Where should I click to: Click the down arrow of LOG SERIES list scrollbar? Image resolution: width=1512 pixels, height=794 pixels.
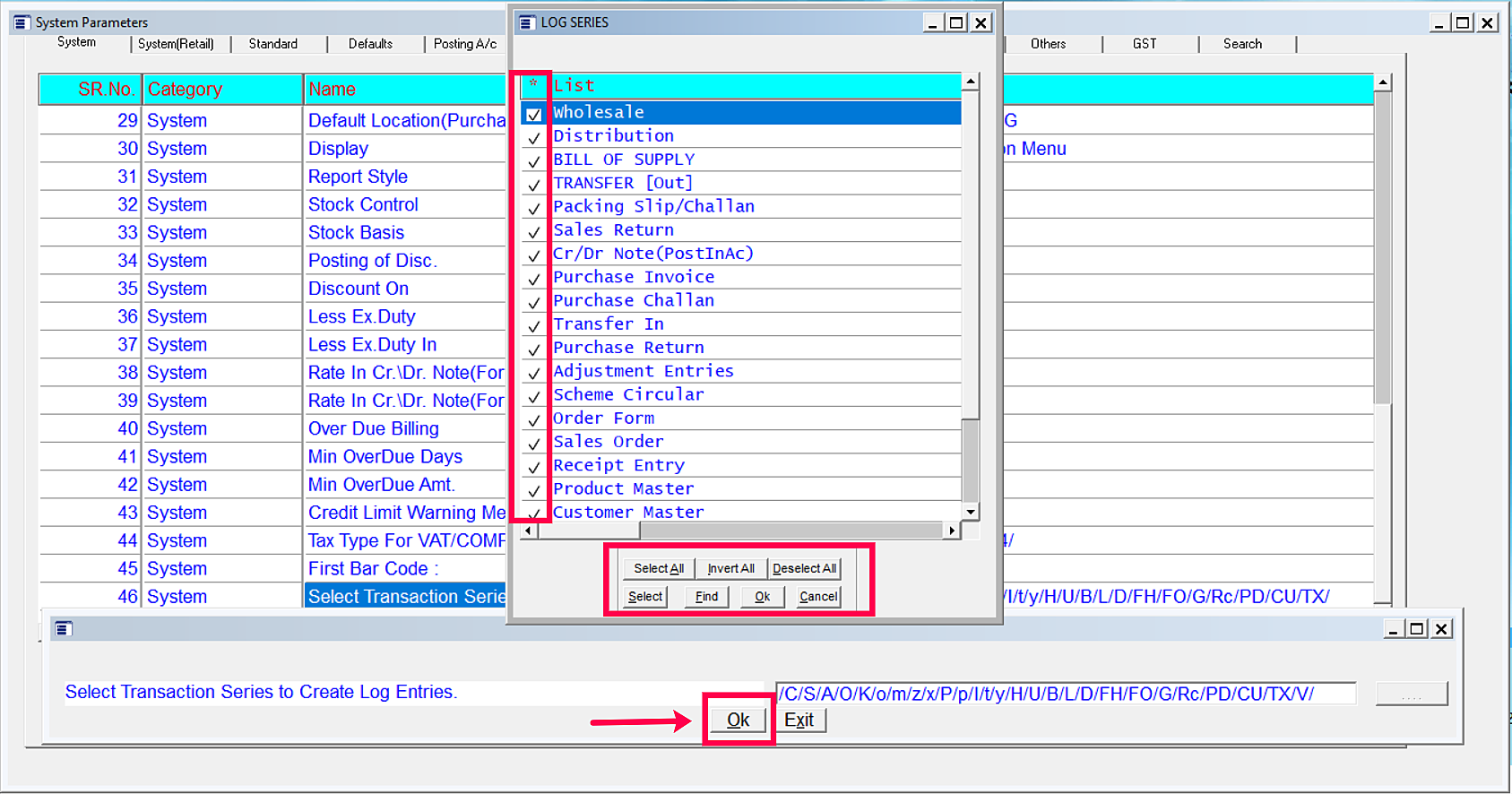970,512
